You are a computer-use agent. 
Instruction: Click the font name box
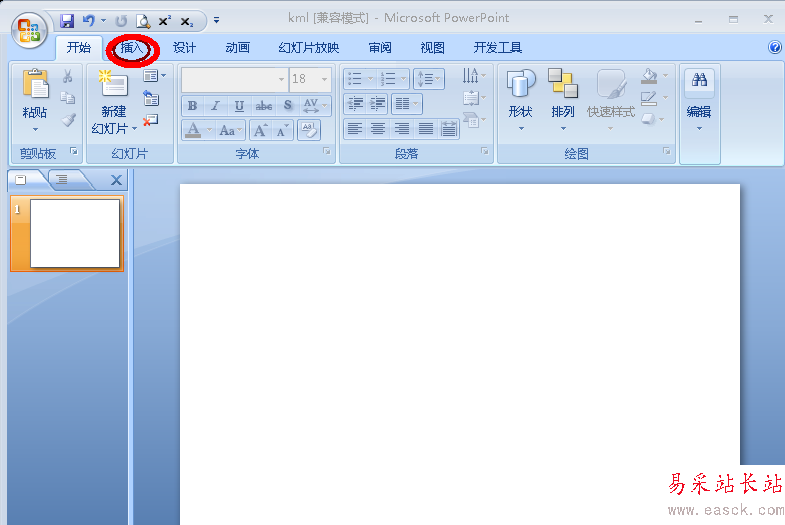[234, 79]
